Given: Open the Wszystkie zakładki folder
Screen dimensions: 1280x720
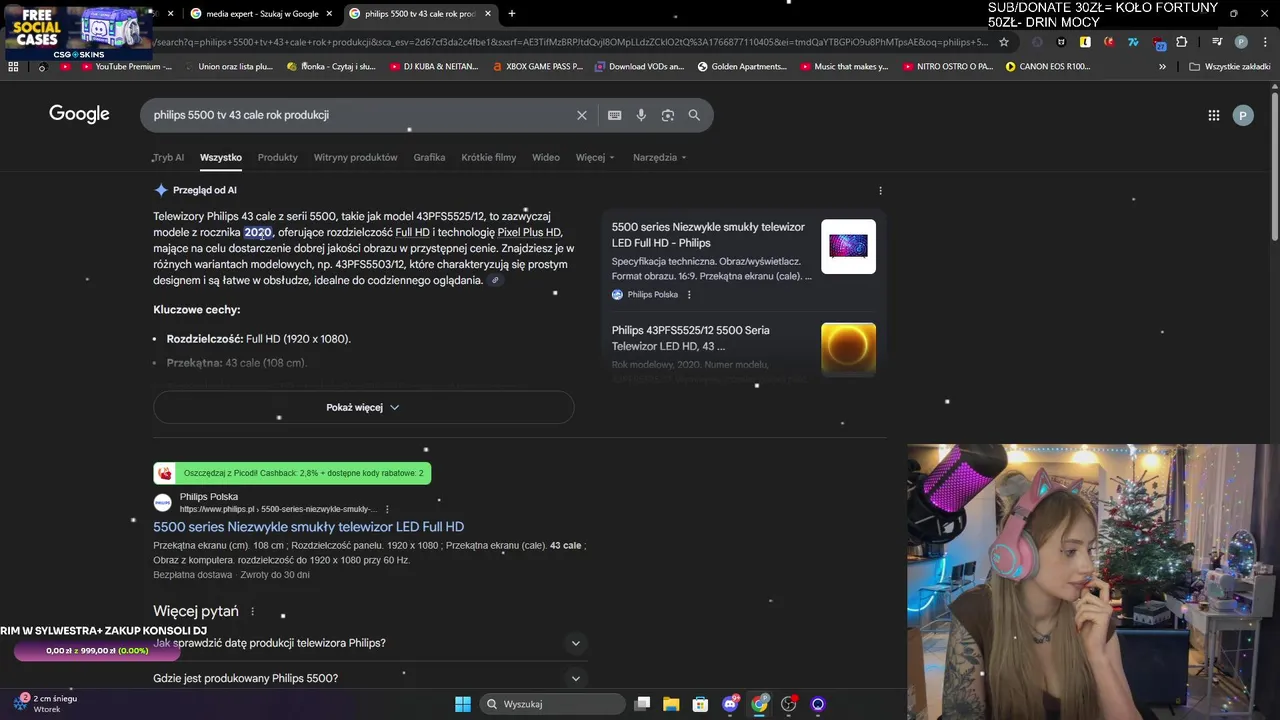Looking at the screenshot, I should (x=1230, y=67).
